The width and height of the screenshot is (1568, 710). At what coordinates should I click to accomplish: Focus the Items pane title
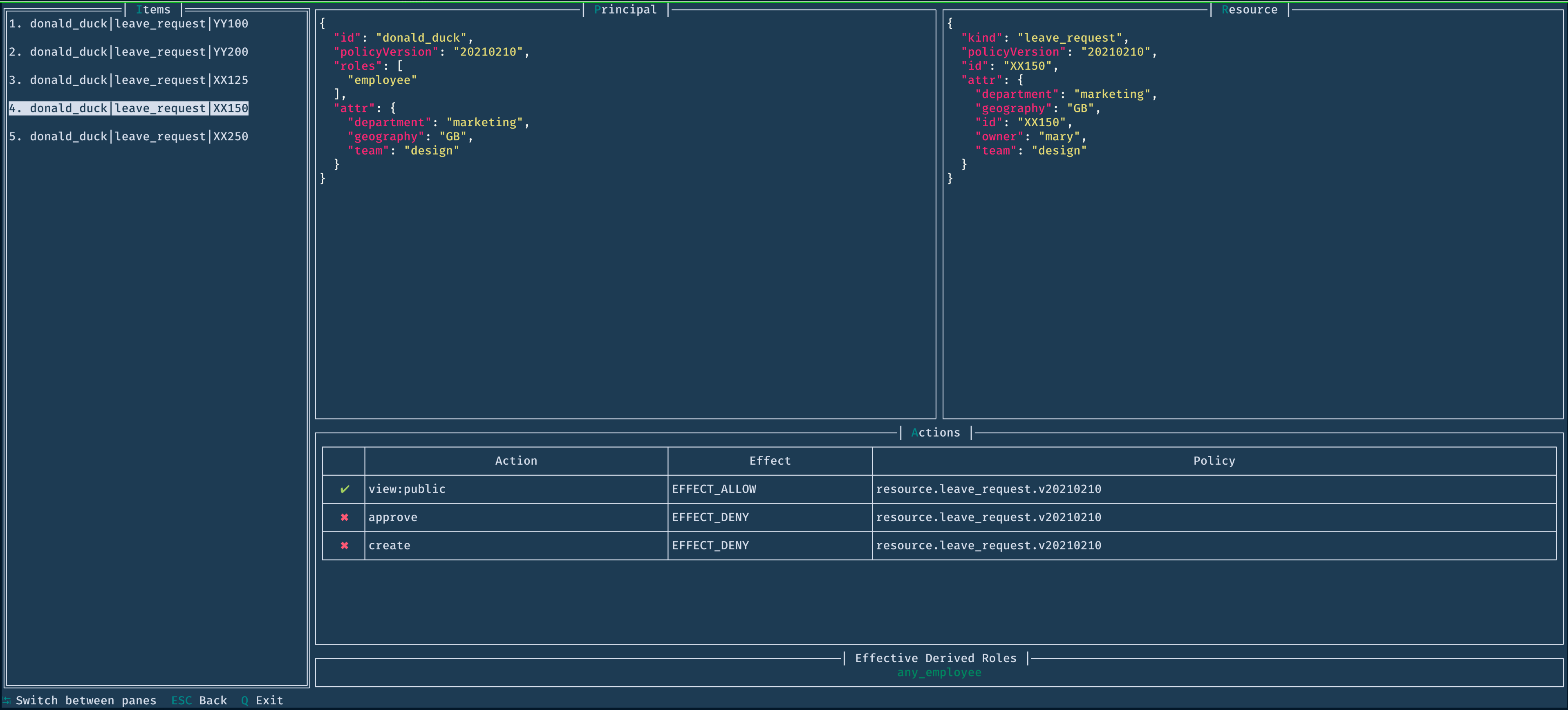(x=153, y=10)
